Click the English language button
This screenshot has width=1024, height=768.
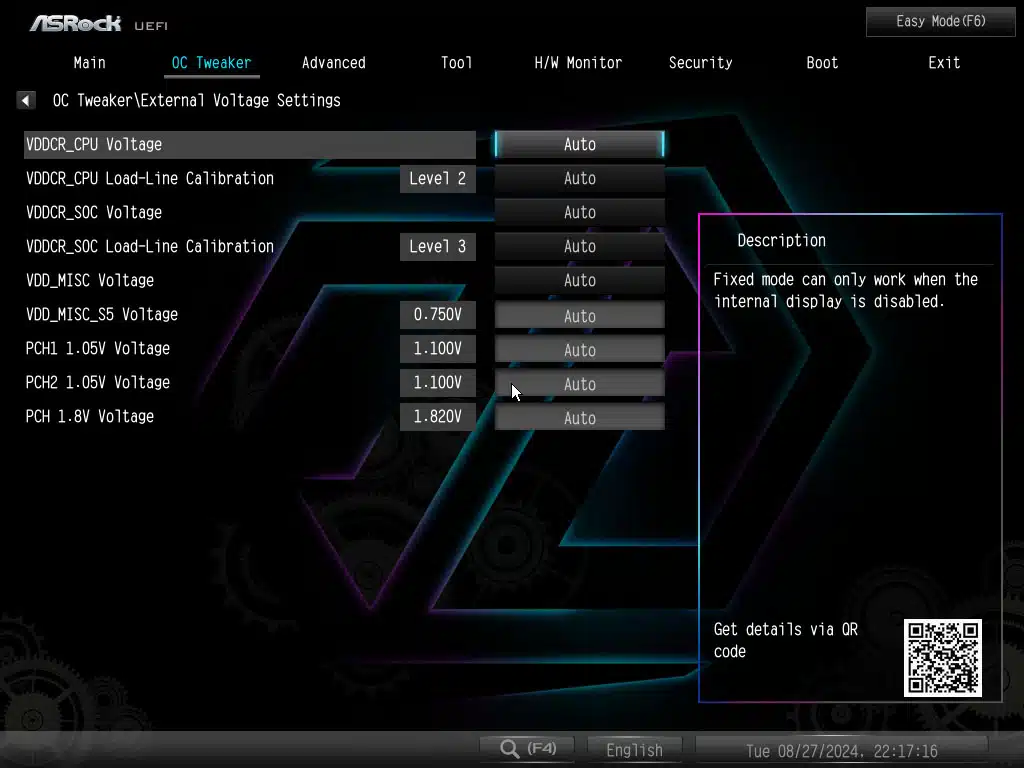(x=634, y=749)
